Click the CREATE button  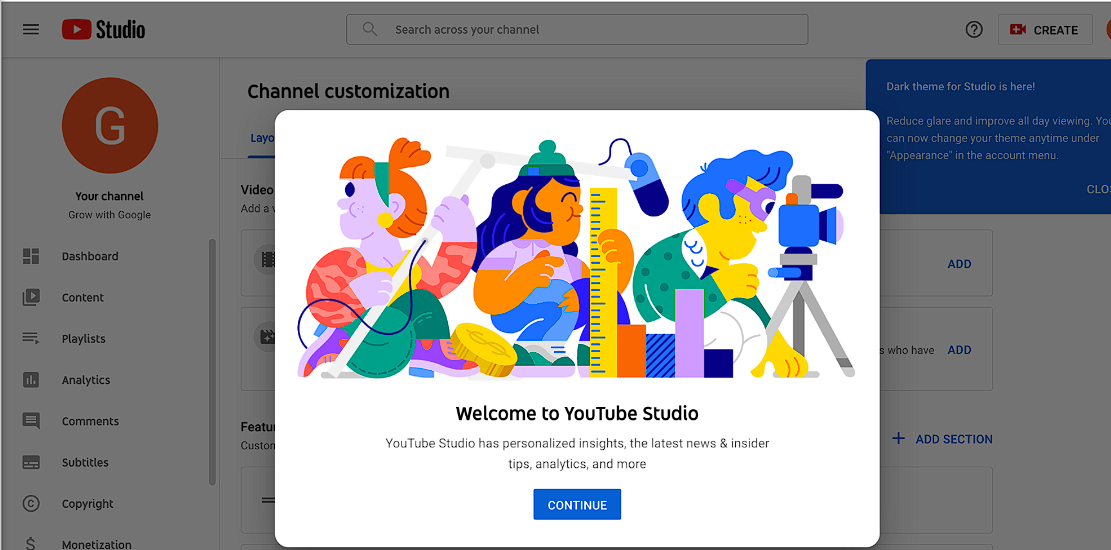[1045, 30]
